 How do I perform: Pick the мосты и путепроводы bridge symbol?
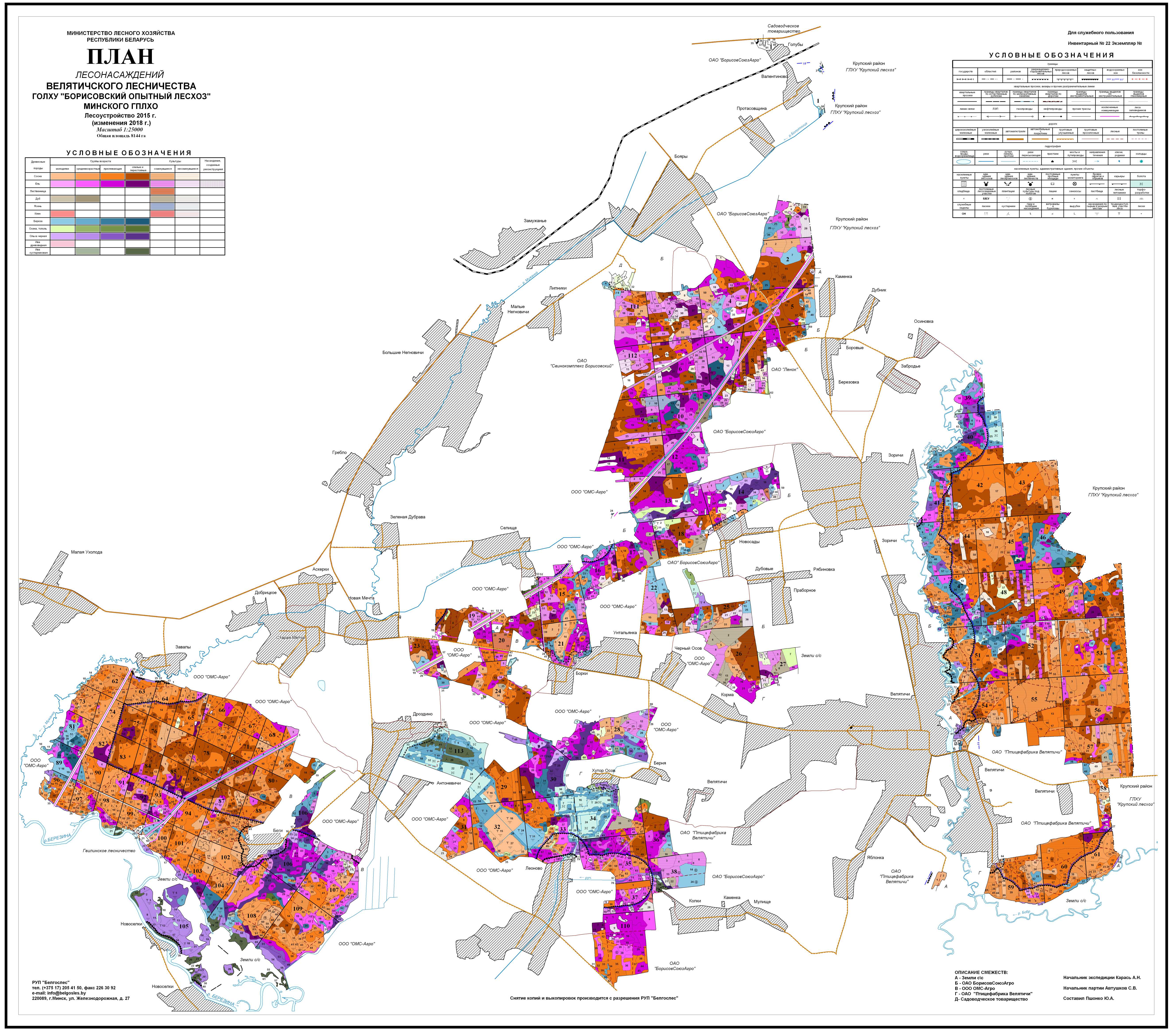pos(1074,161)
